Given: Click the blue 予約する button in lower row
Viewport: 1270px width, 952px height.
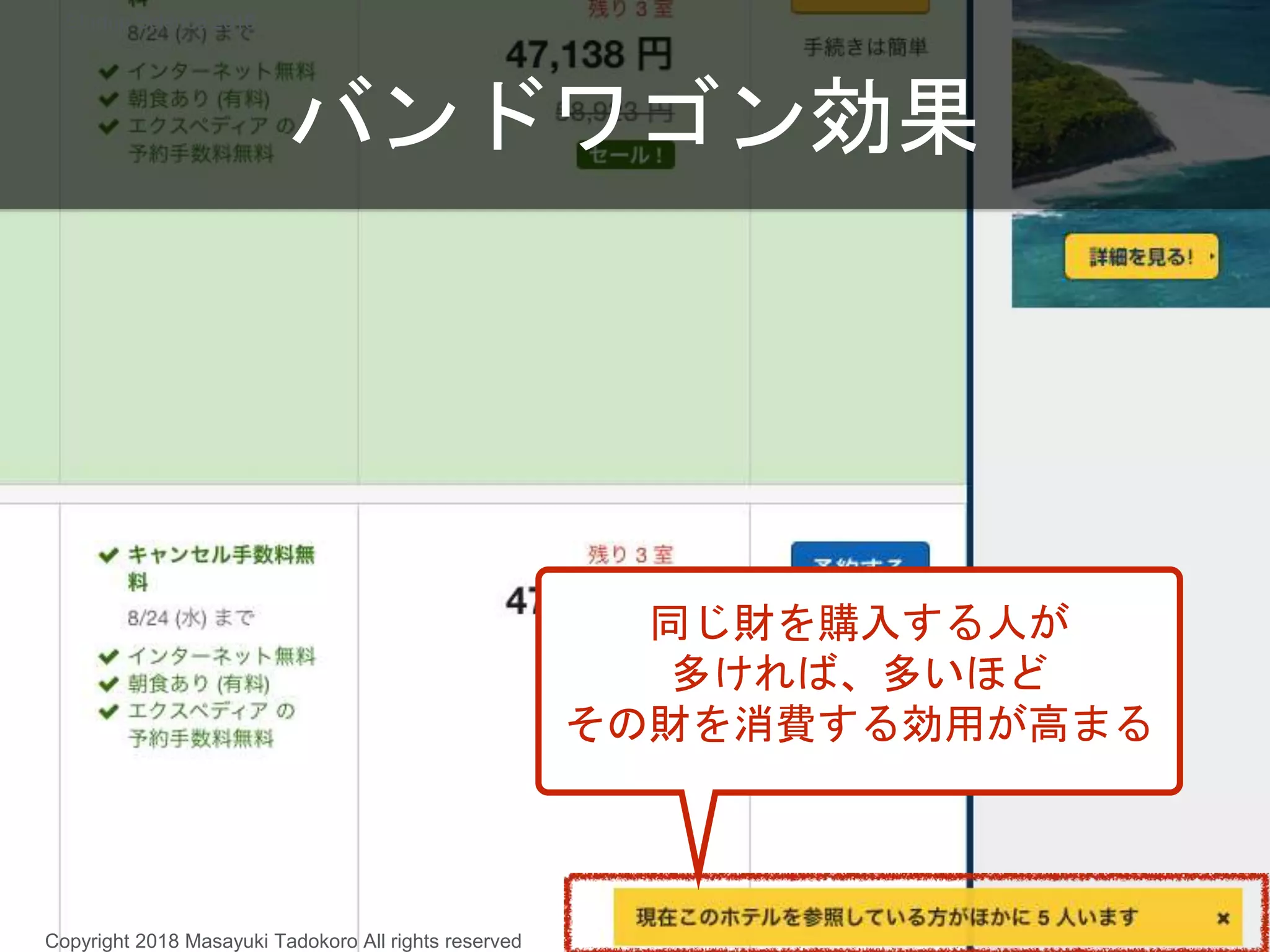Looking at the screenshot, I should click(860, 555).
